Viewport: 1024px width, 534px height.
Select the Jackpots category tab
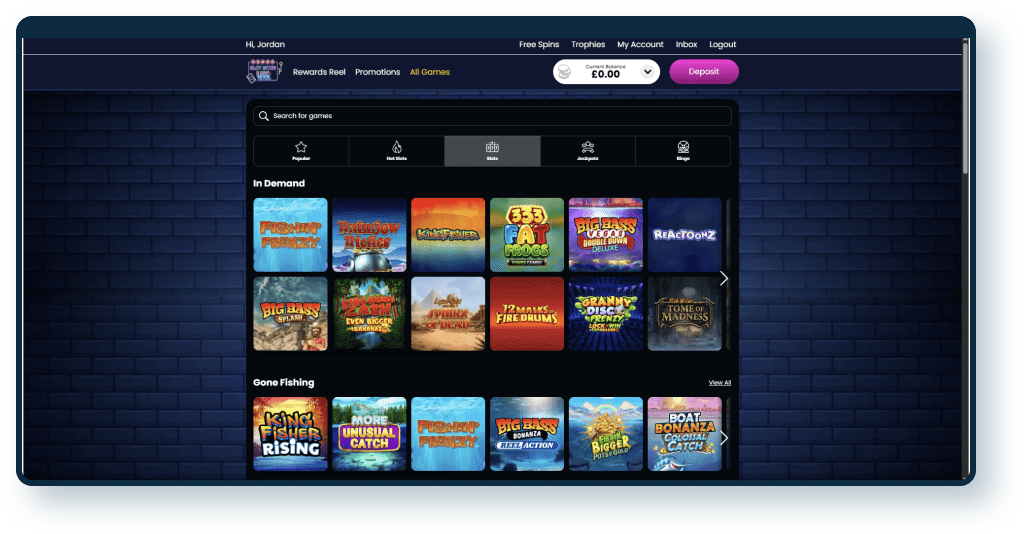point(588,151)
